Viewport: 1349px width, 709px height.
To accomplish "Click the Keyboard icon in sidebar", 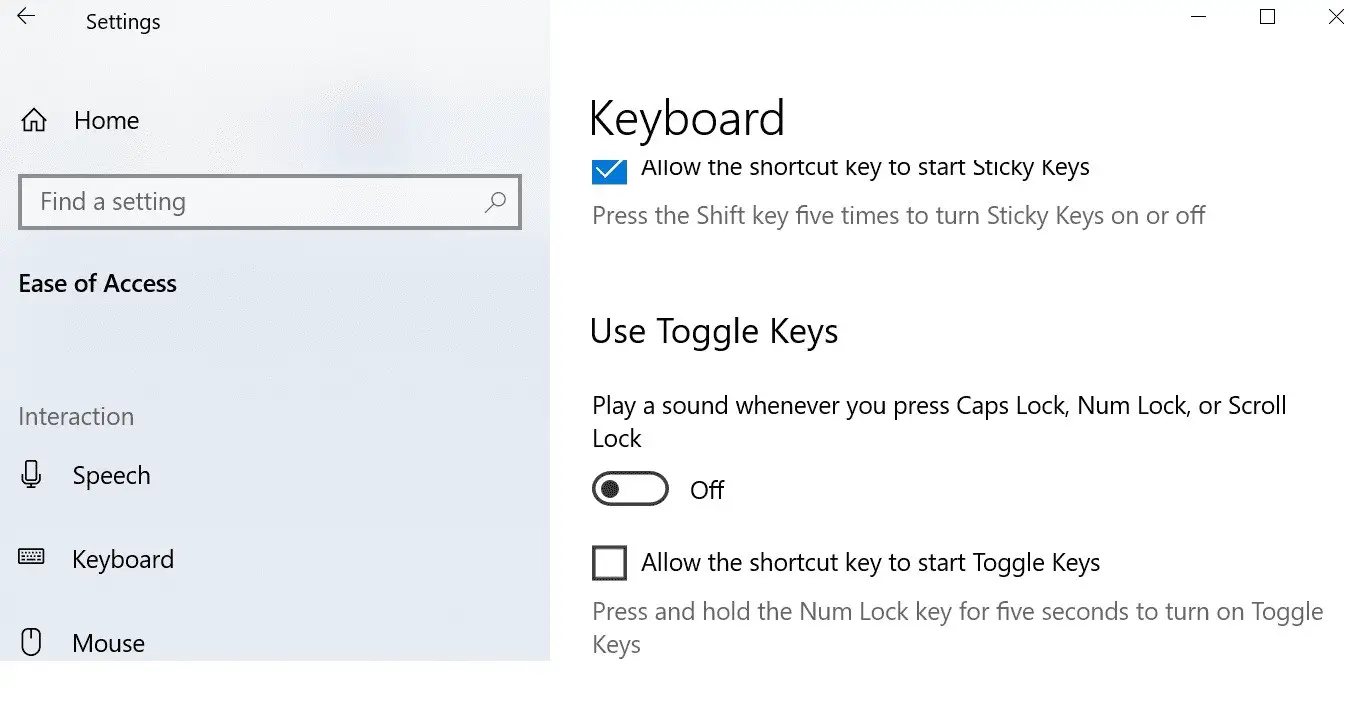I will coord(31,558).
